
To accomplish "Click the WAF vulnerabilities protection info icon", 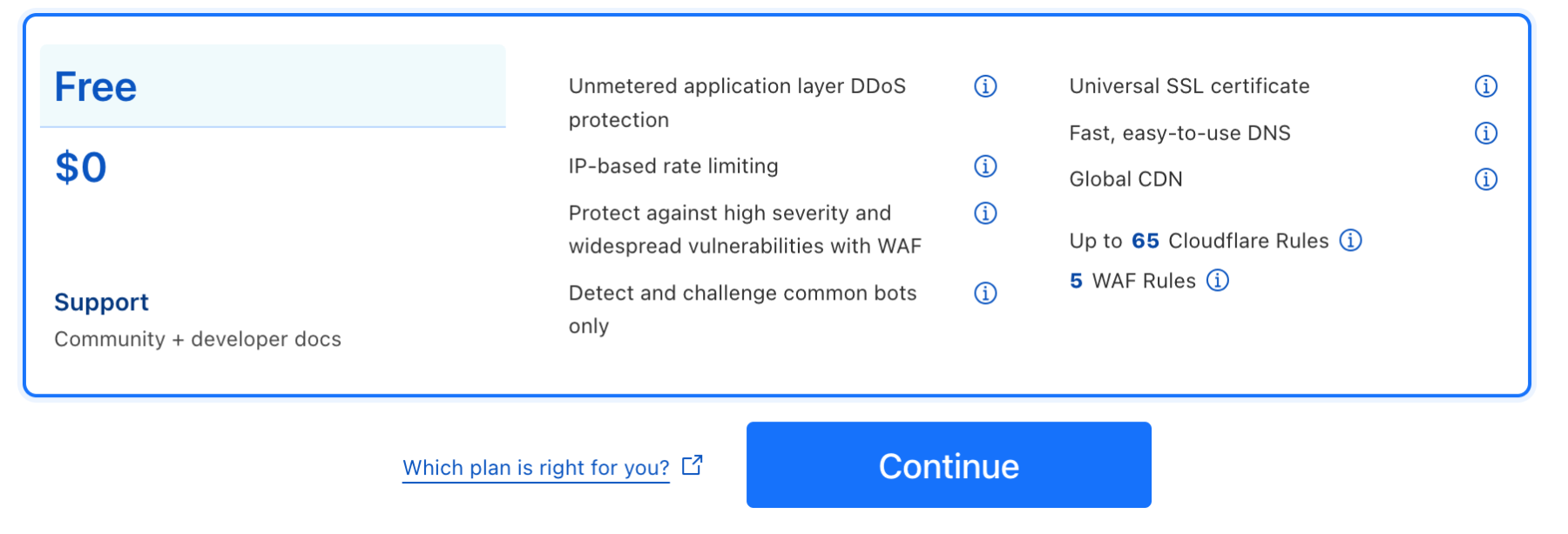I will point(984,213).
